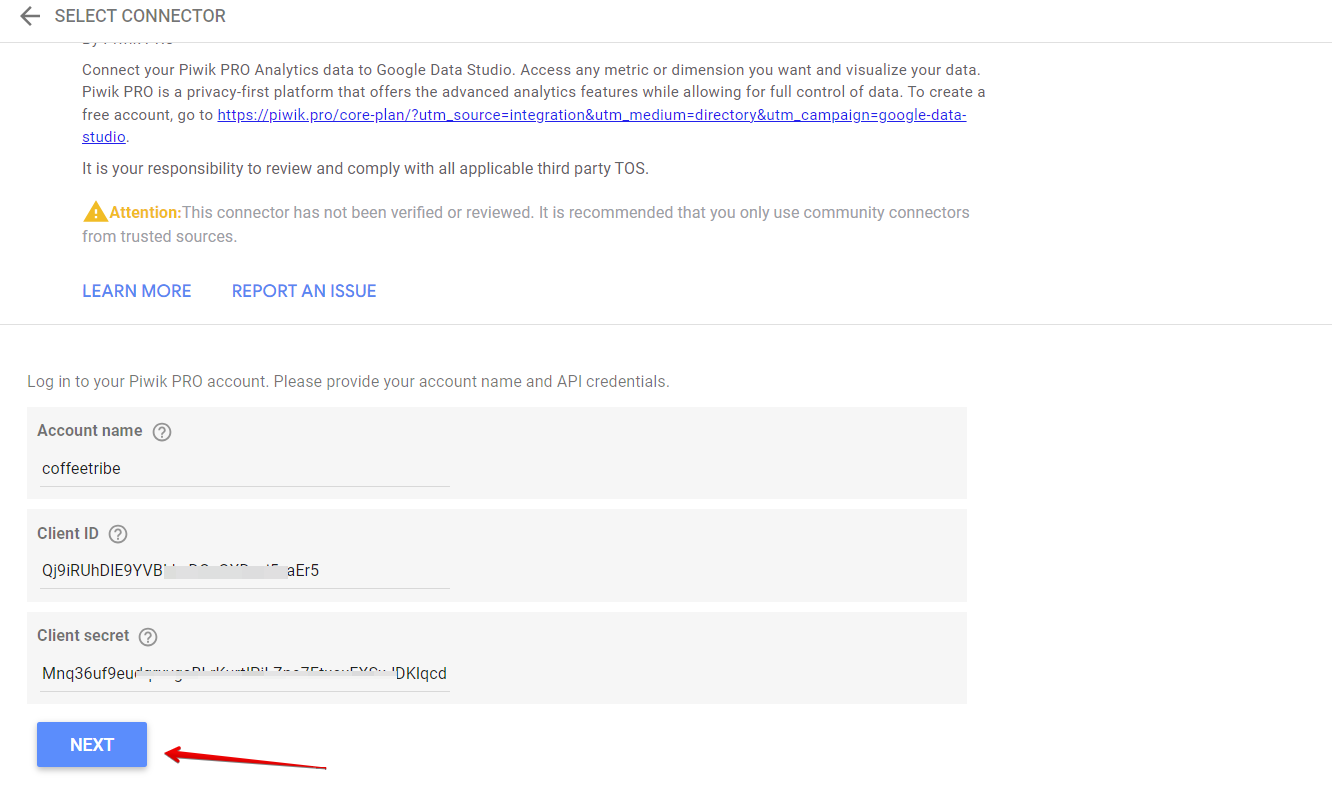Click the Client secret question mark icon
1332x786 pixels.
(148, 637)
